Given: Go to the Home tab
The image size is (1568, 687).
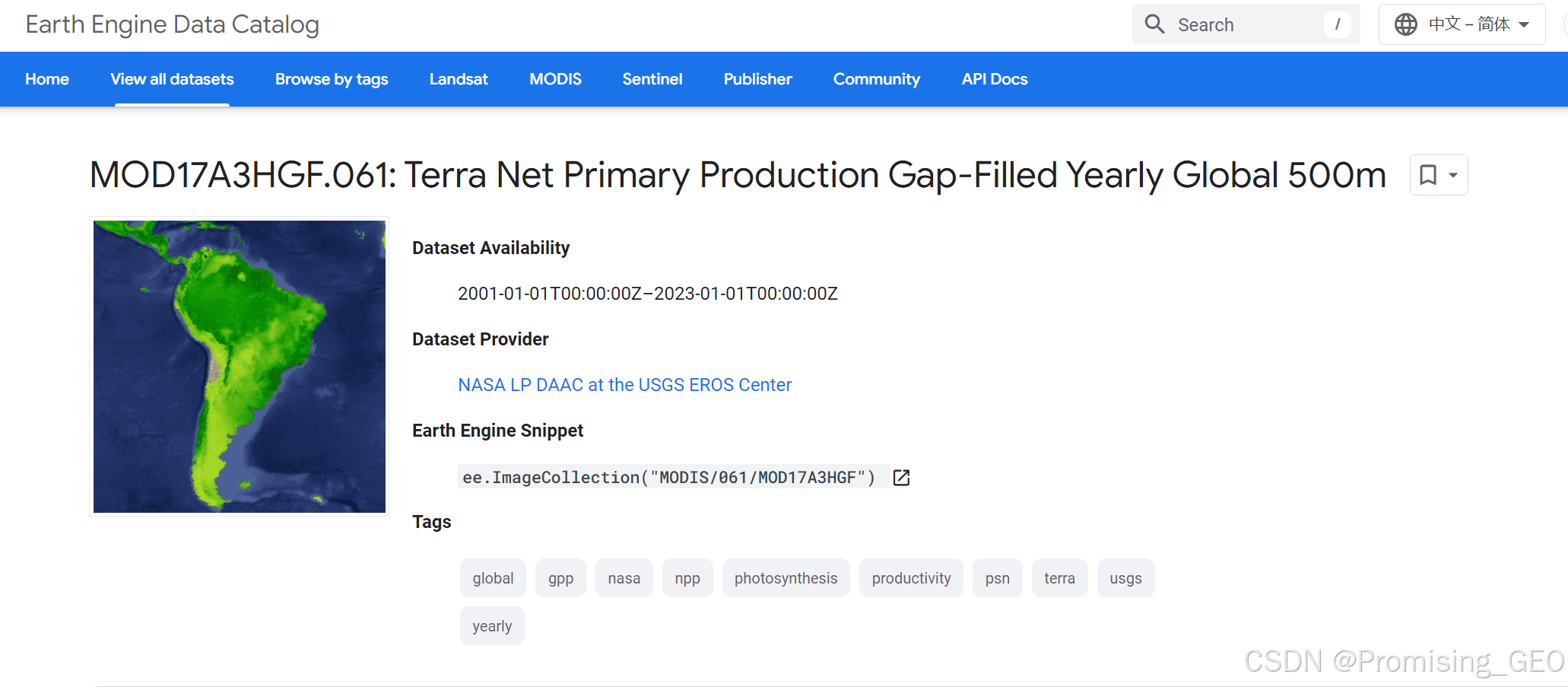Looking at the screenshot, I should tap(47, 79).
